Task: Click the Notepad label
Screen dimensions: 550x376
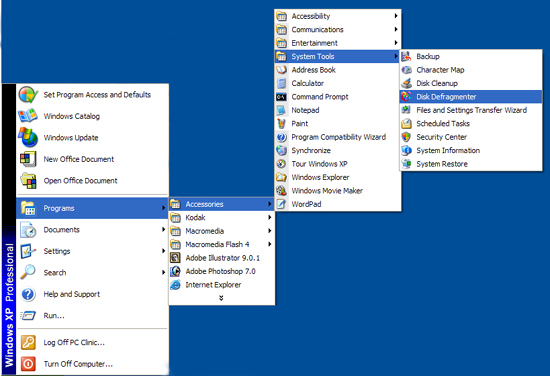Action: [x=305, y=110]
